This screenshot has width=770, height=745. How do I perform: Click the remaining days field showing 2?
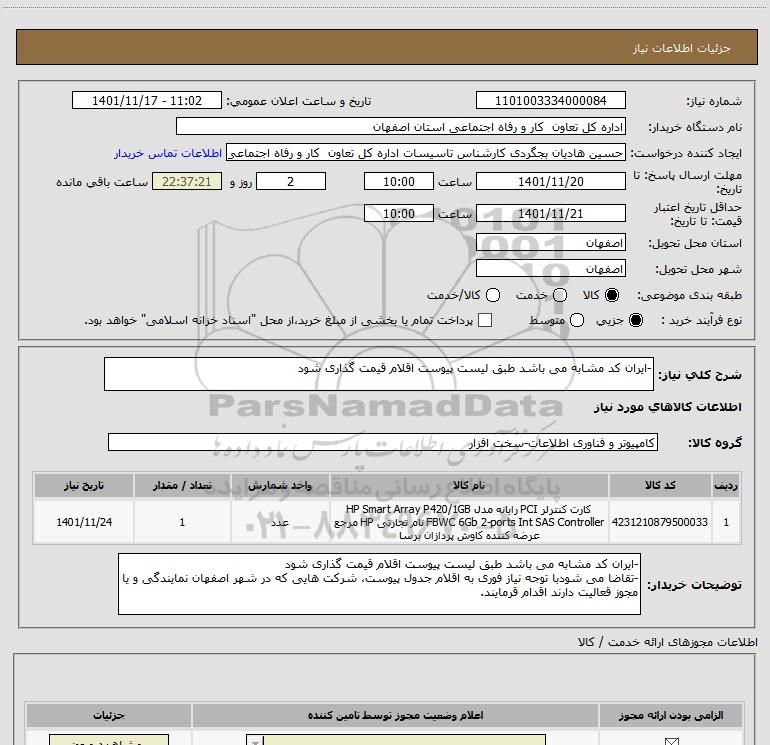tap(291, 181)
